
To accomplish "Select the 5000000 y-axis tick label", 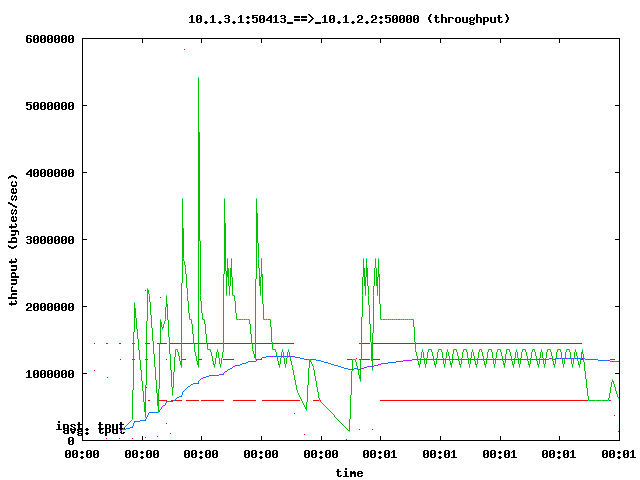I will (51, 106).
